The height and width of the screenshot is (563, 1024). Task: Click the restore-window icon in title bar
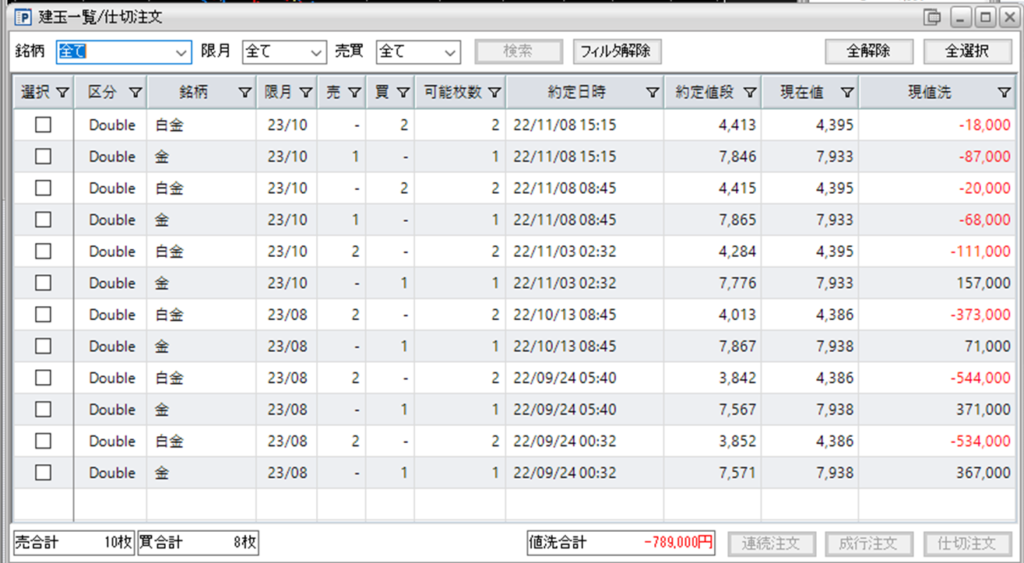coord(933,17)
